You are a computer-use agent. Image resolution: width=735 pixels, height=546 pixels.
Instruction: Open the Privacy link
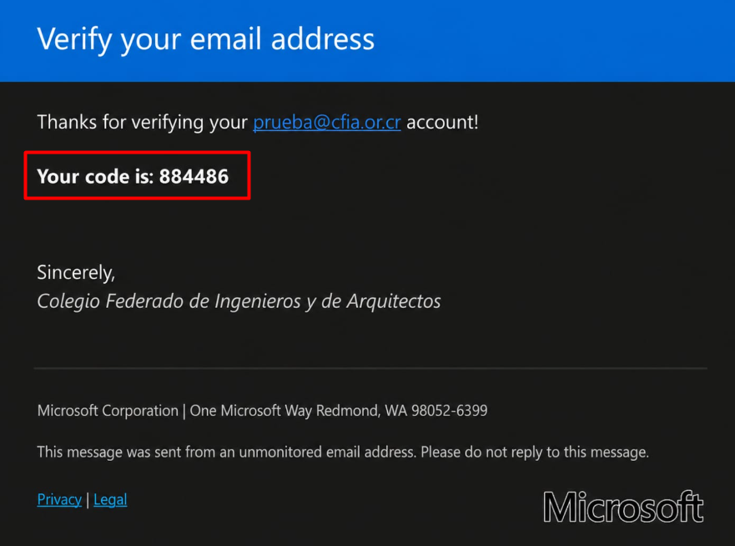[60, 500]
